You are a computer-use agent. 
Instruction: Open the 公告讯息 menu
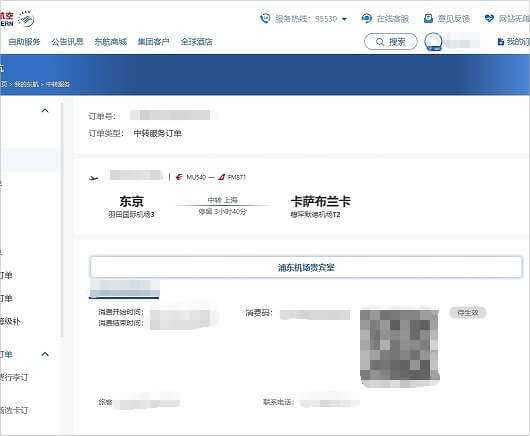tap(67, 42)
